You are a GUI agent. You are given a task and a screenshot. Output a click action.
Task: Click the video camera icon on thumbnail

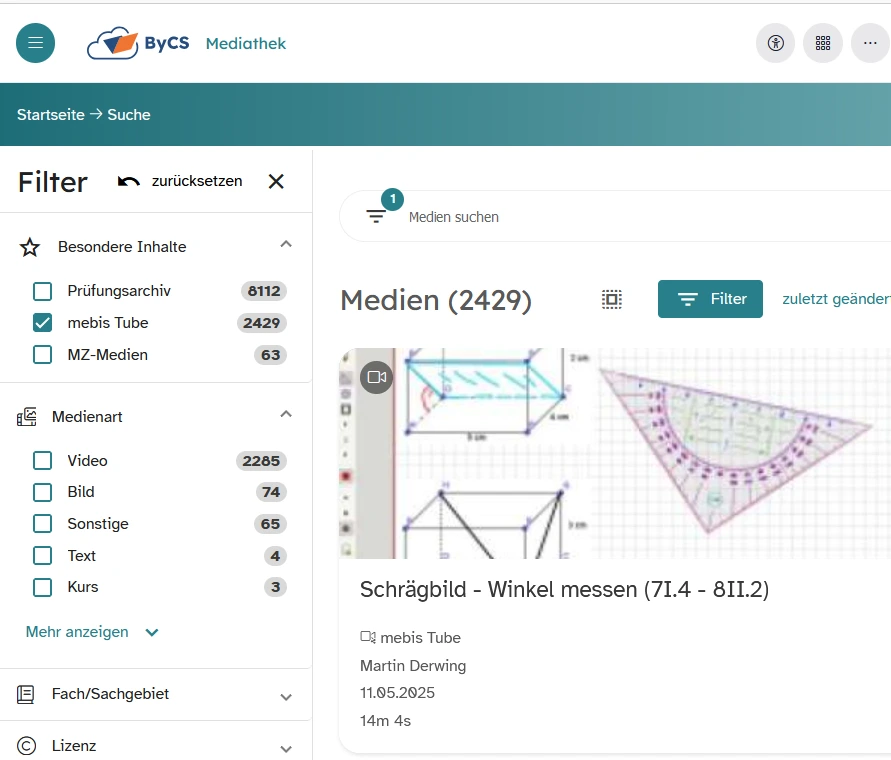377,377
